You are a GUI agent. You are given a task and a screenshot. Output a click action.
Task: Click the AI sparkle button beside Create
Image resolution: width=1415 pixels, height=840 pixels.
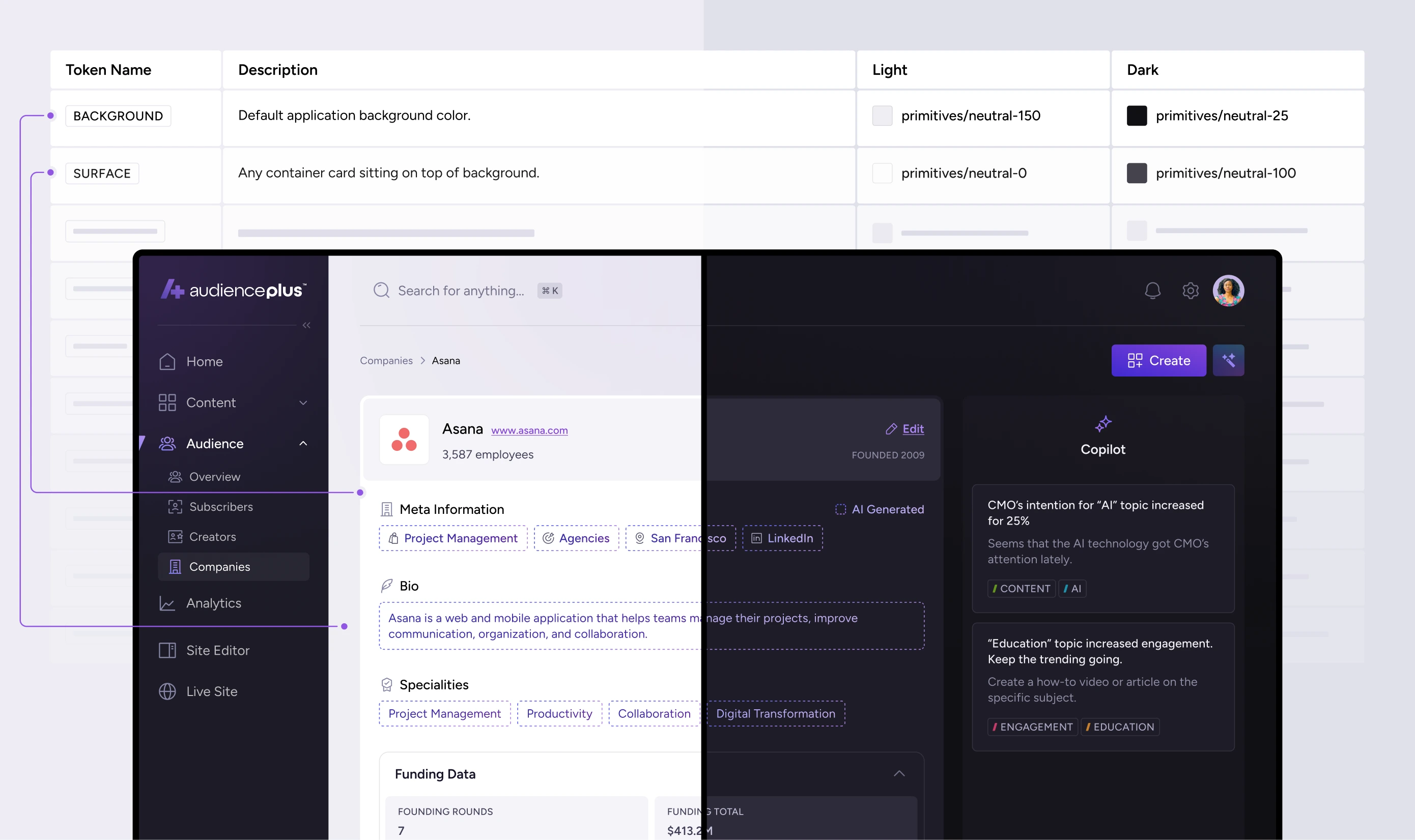point(1228,361)
